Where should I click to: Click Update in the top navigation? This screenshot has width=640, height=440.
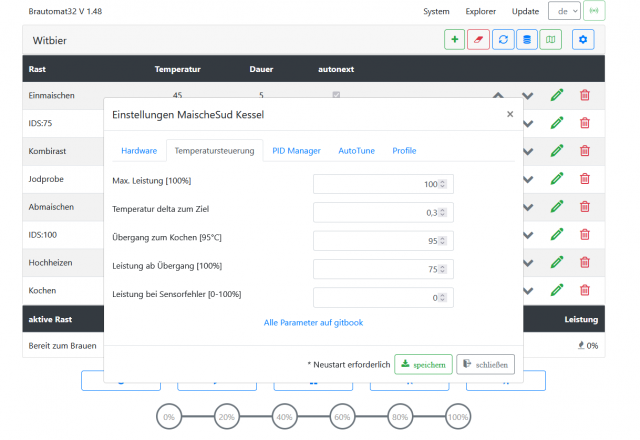525,11
